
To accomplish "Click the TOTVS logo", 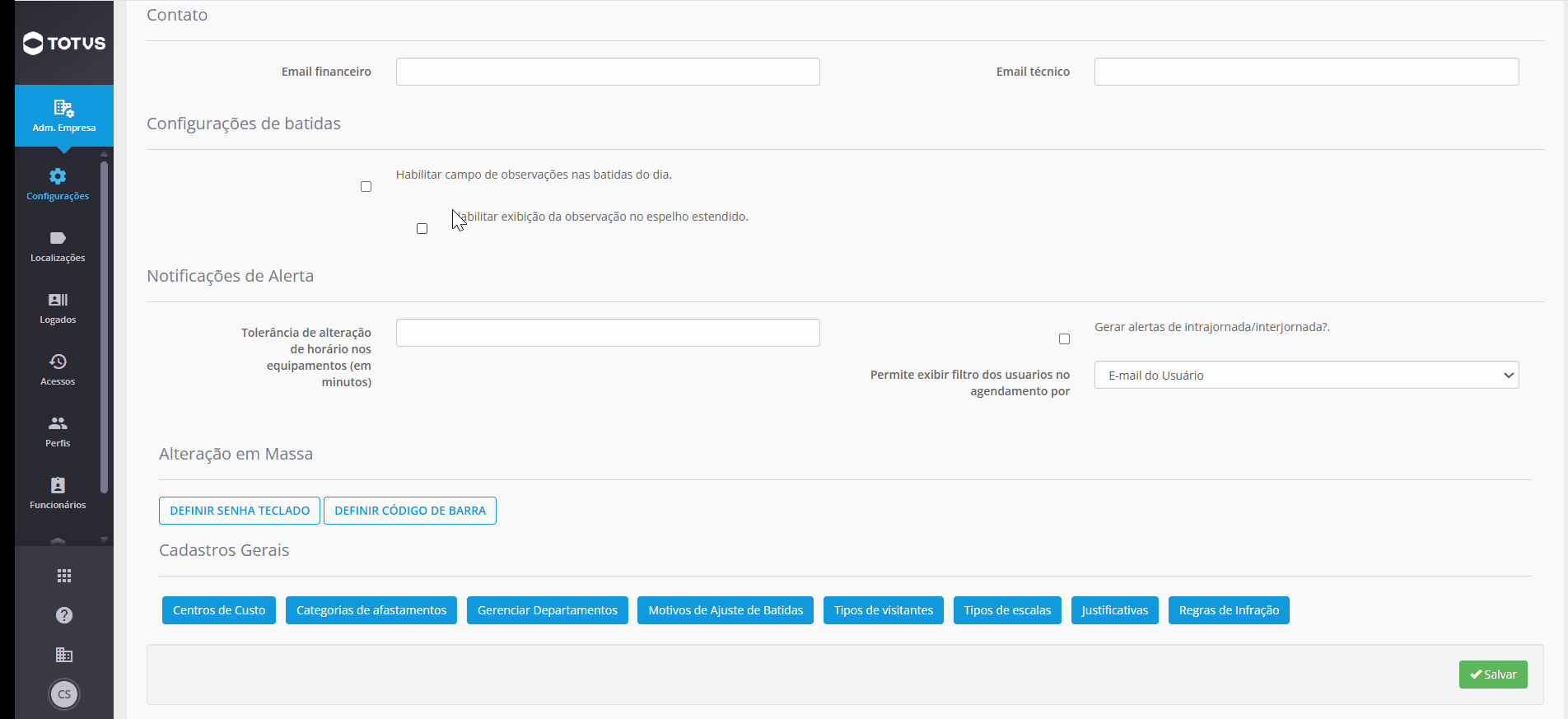I will point(64,43).
